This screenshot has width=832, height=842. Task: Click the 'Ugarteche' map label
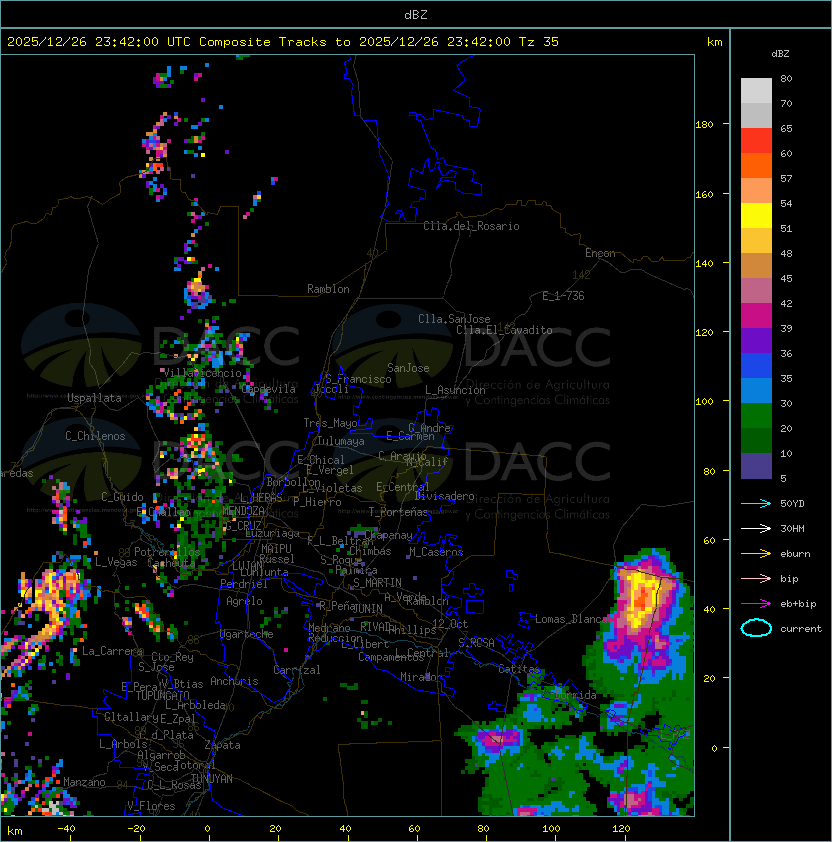(247, 634)
